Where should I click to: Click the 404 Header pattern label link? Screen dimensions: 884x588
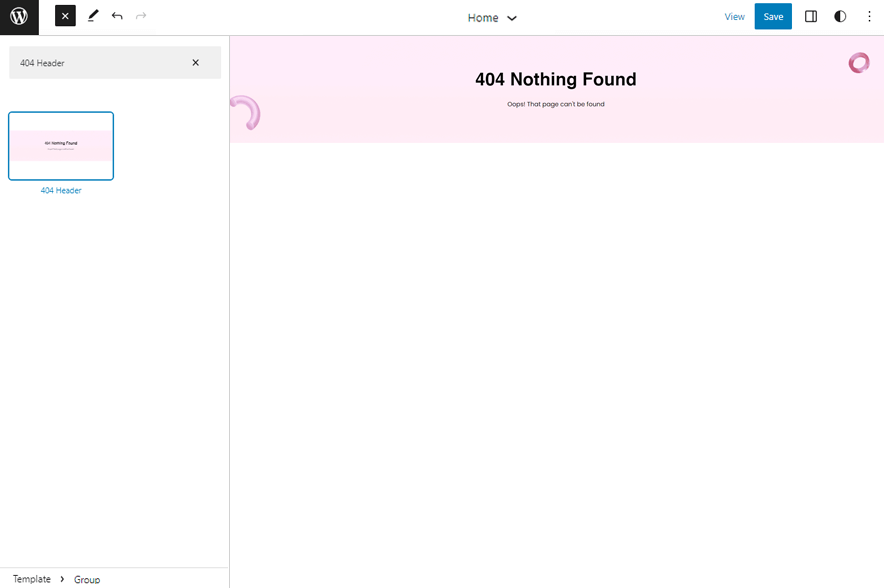pyautogui.click(x=60, y=190)
